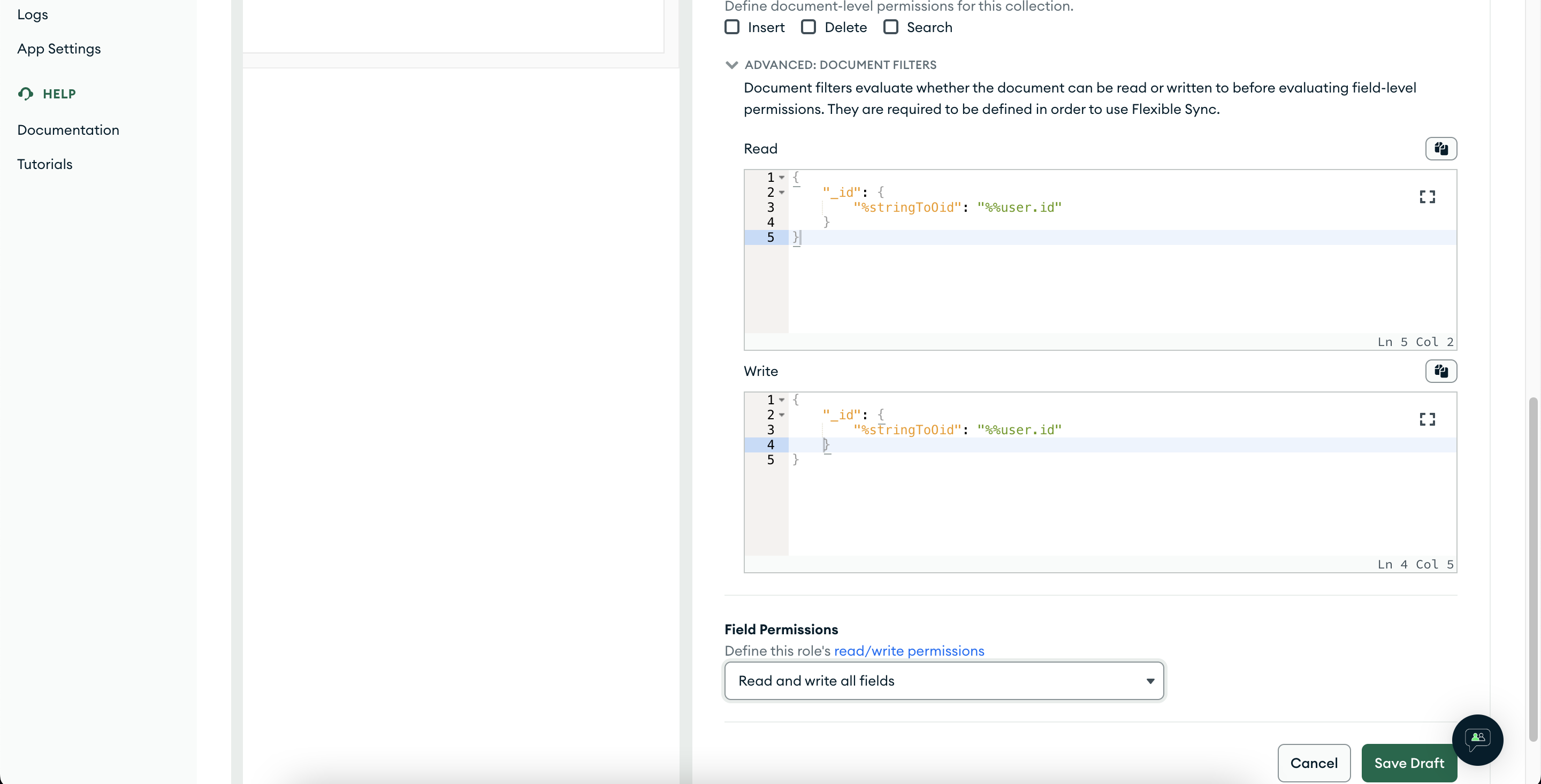Open App Settings in the sidebar
The width and height of the screenshot is (1541, 784).
coord(59,49)
